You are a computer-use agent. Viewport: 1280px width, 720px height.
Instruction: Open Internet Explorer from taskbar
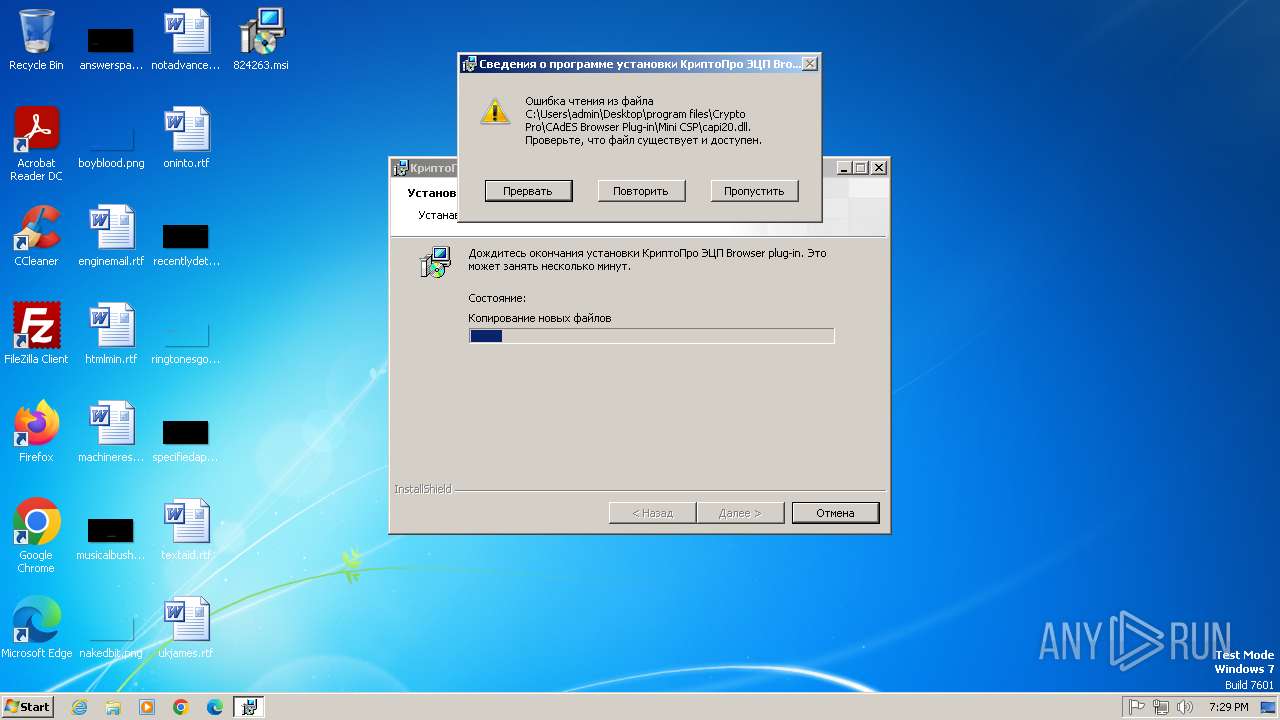pos(79,707)
